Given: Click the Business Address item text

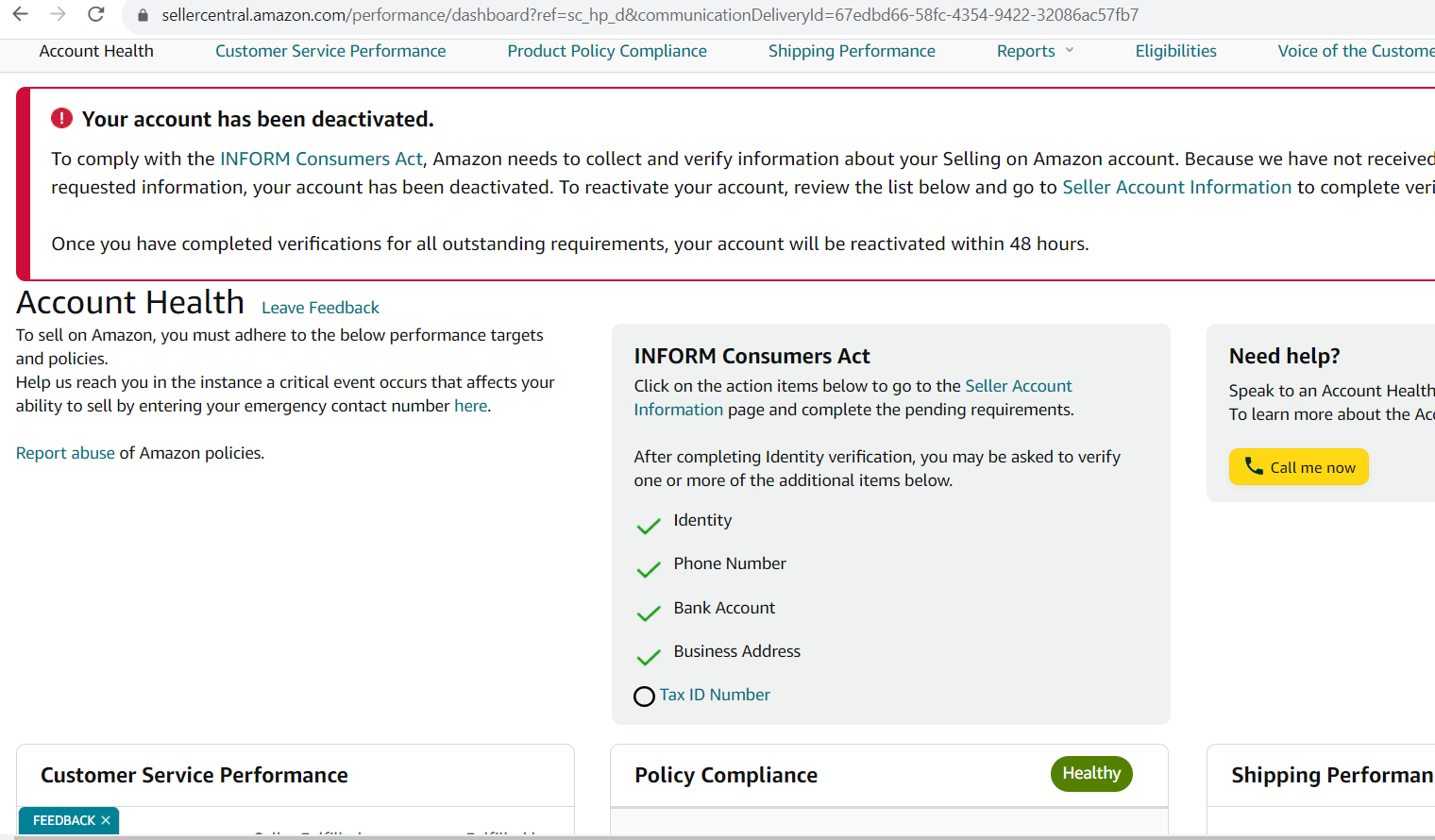Looking at the screenshot, I should [x=736, y=651].
